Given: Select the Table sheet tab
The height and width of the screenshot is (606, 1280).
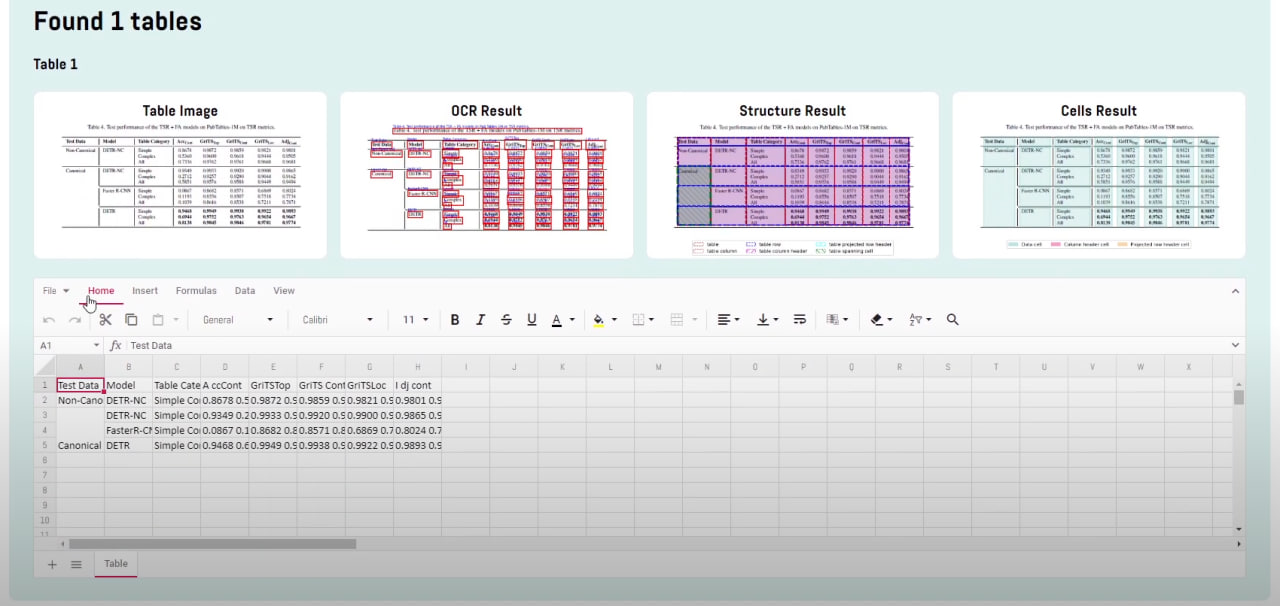Looking at the screenshot, I should click(116, 564).
